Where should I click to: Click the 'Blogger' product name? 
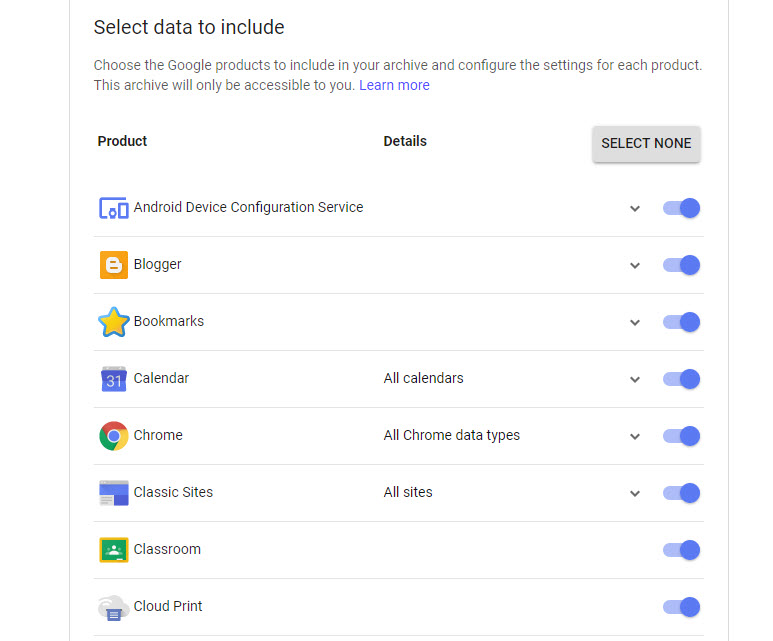tap(158, 264)
